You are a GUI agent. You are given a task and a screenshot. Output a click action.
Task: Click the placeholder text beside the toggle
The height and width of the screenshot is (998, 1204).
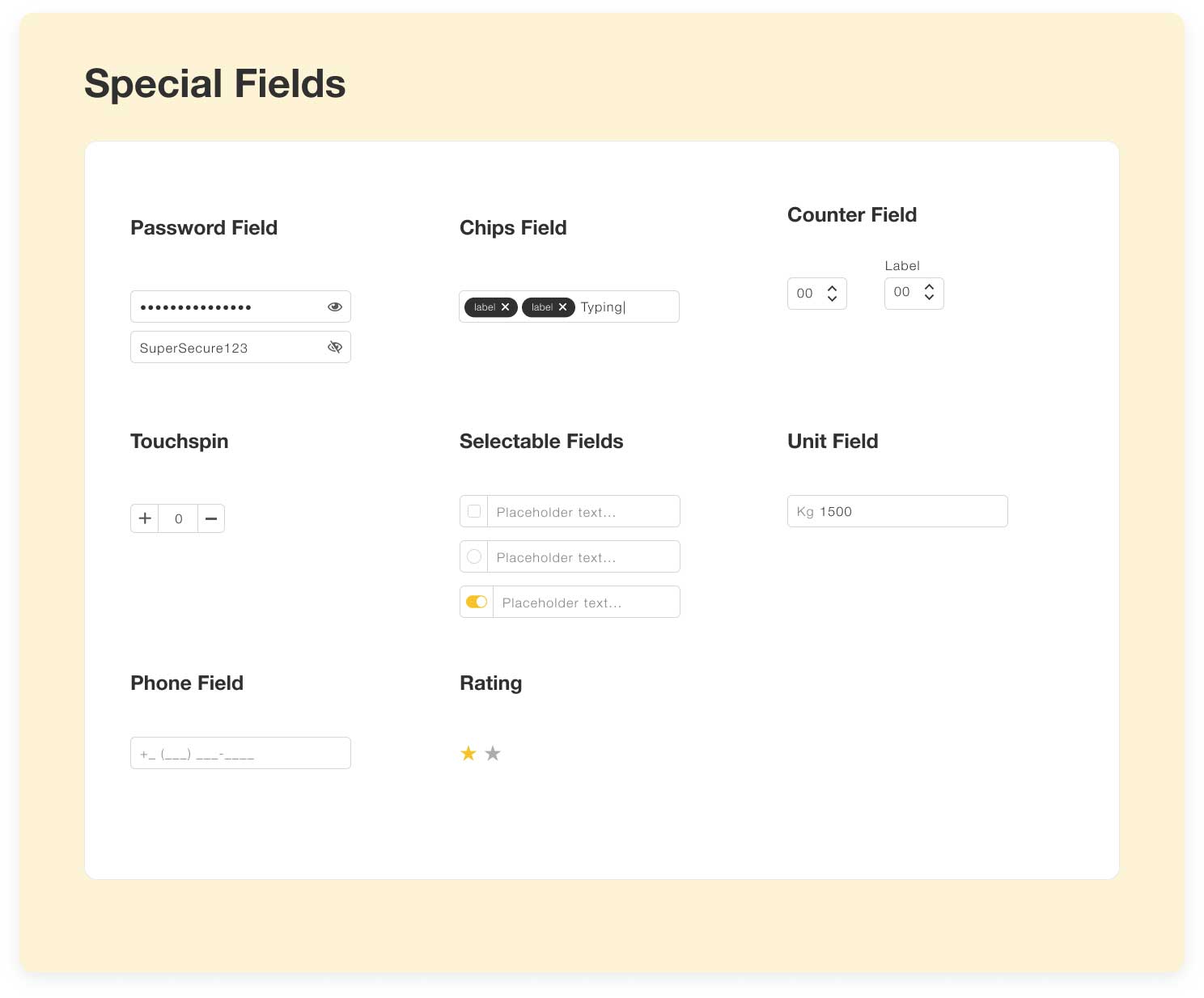(562, 603)
